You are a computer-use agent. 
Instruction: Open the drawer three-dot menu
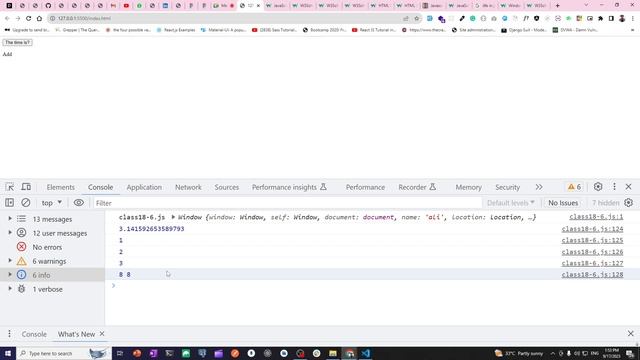click(x=9, y=334)
